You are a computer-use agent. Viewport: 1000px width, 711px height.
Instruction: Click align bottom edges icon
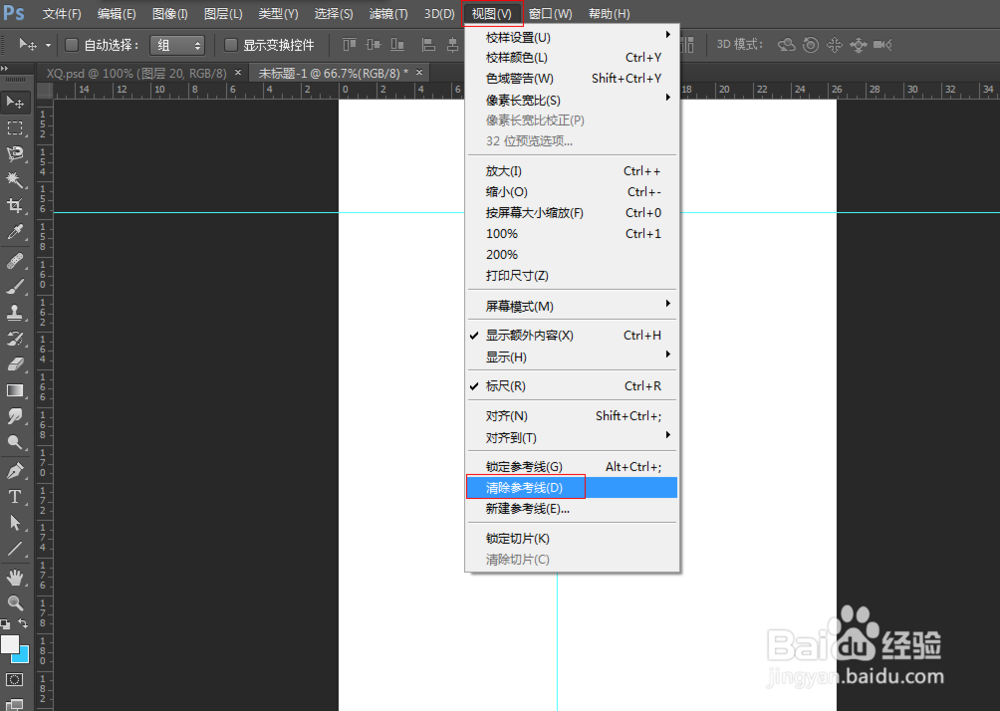pos(397,45)
